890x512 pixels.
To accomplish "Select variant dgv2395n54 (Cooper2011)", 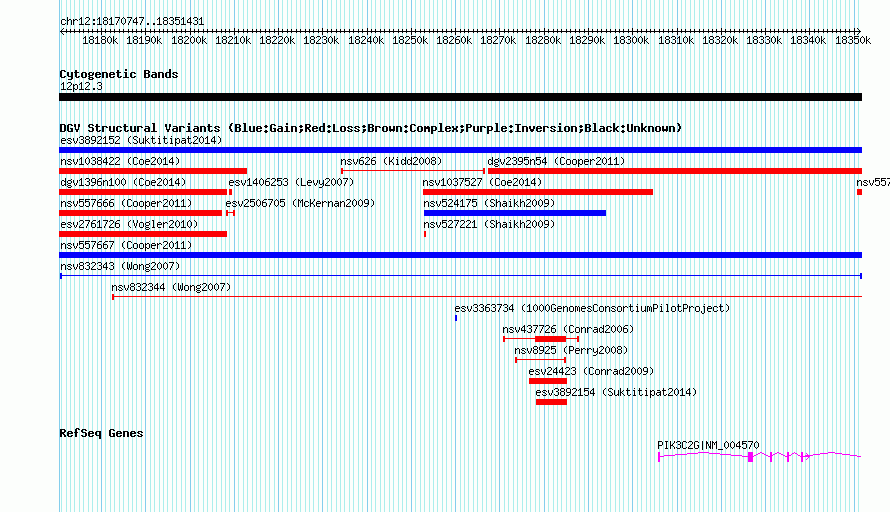I will [556, 161].
